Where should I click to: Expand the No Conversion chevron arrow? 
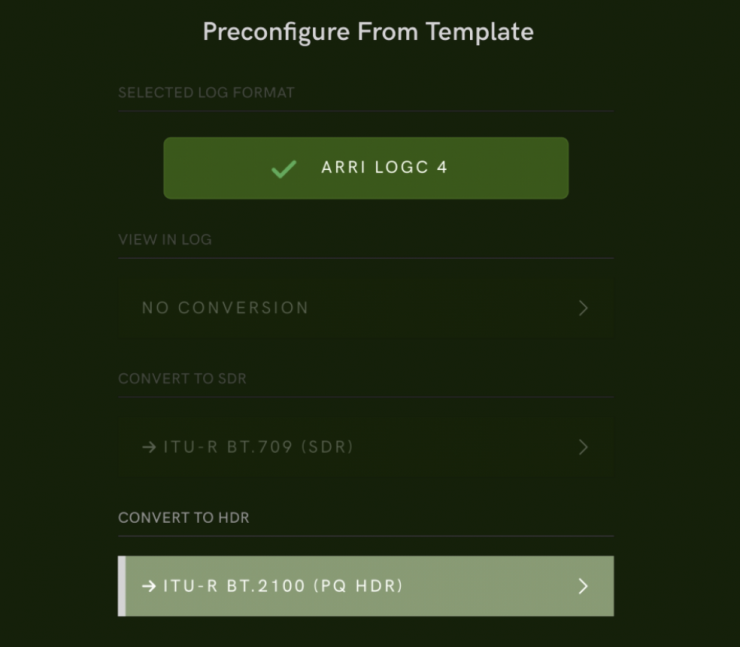pos(583,308)
